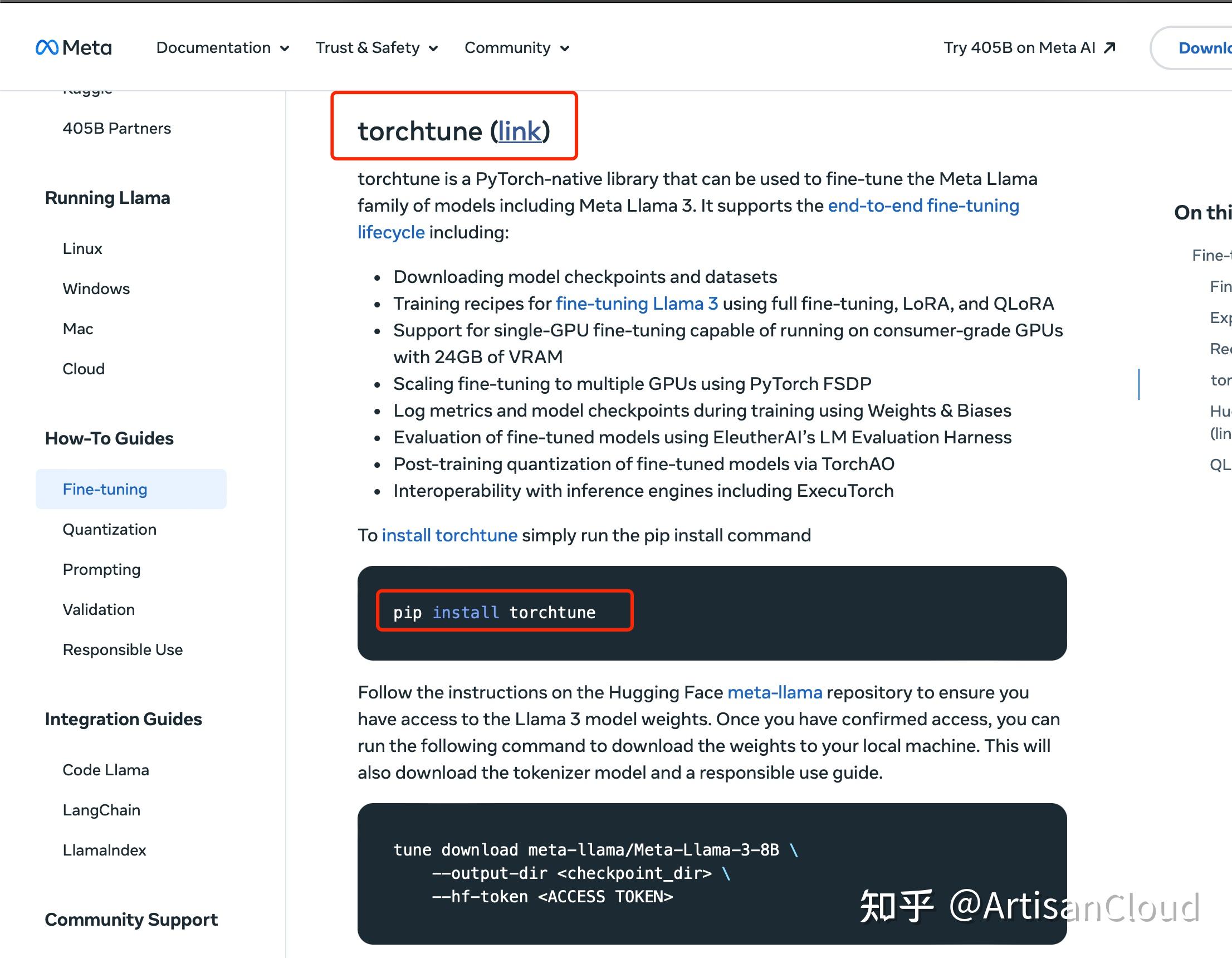Select LangChain in Integration Guides
This screenshot has height=958, width=1232.
point(101,810)
